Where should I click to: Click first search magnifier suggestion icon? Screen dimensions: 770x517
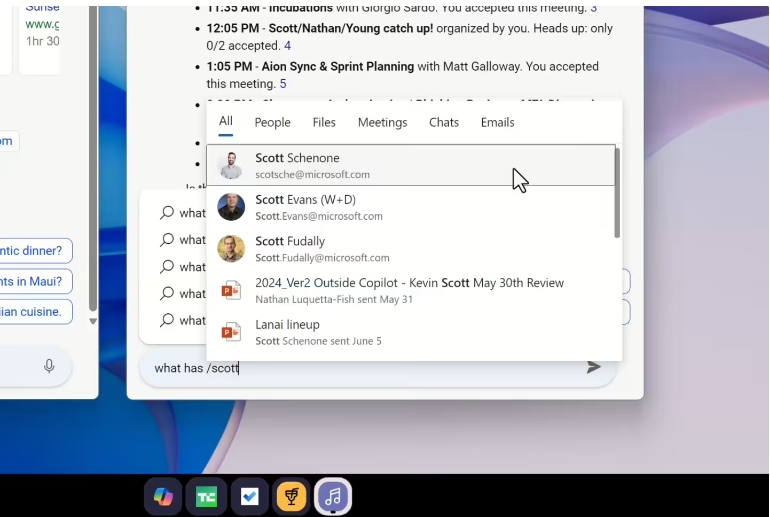167,213
